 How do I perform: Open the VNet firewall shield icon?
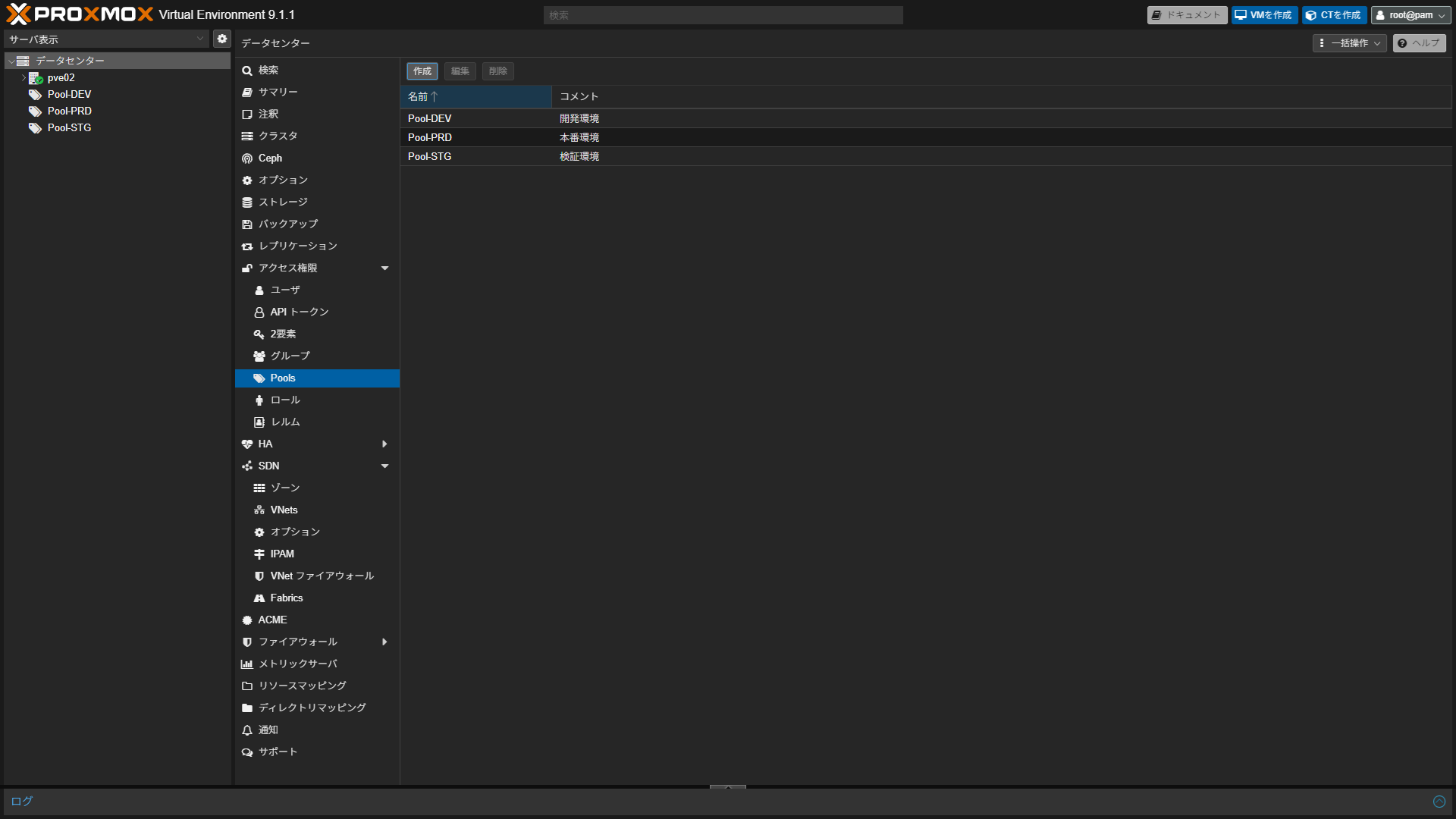click(259, 576)
